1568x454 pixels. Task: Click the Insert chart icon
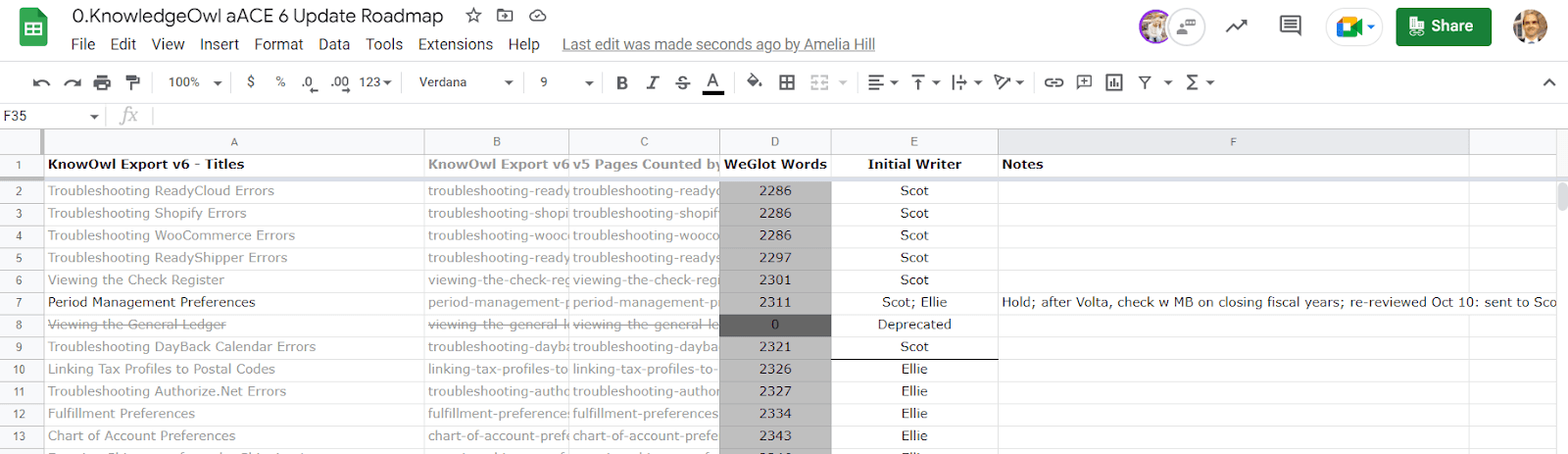(x=1114, y=82)
